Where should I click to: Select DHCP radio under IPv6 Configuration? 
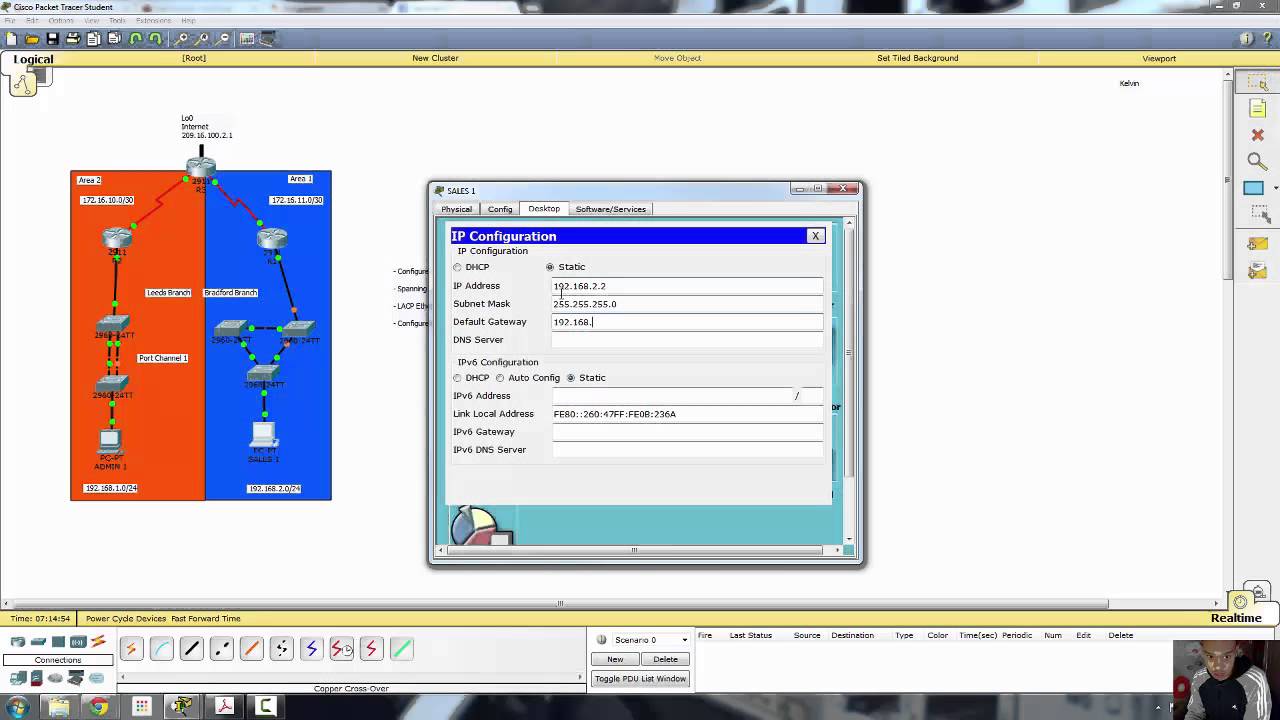click(457, 378)
